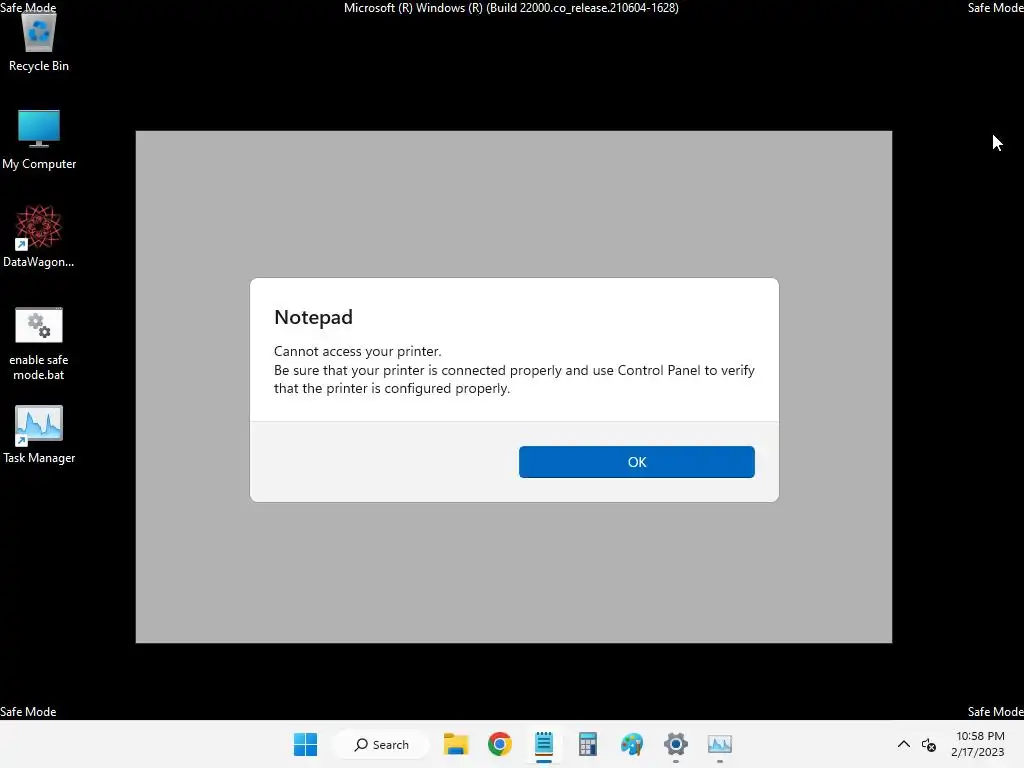Open the Windows Start menu
This screenshot has height=768, width=1024.
click(x=306, y=744)
